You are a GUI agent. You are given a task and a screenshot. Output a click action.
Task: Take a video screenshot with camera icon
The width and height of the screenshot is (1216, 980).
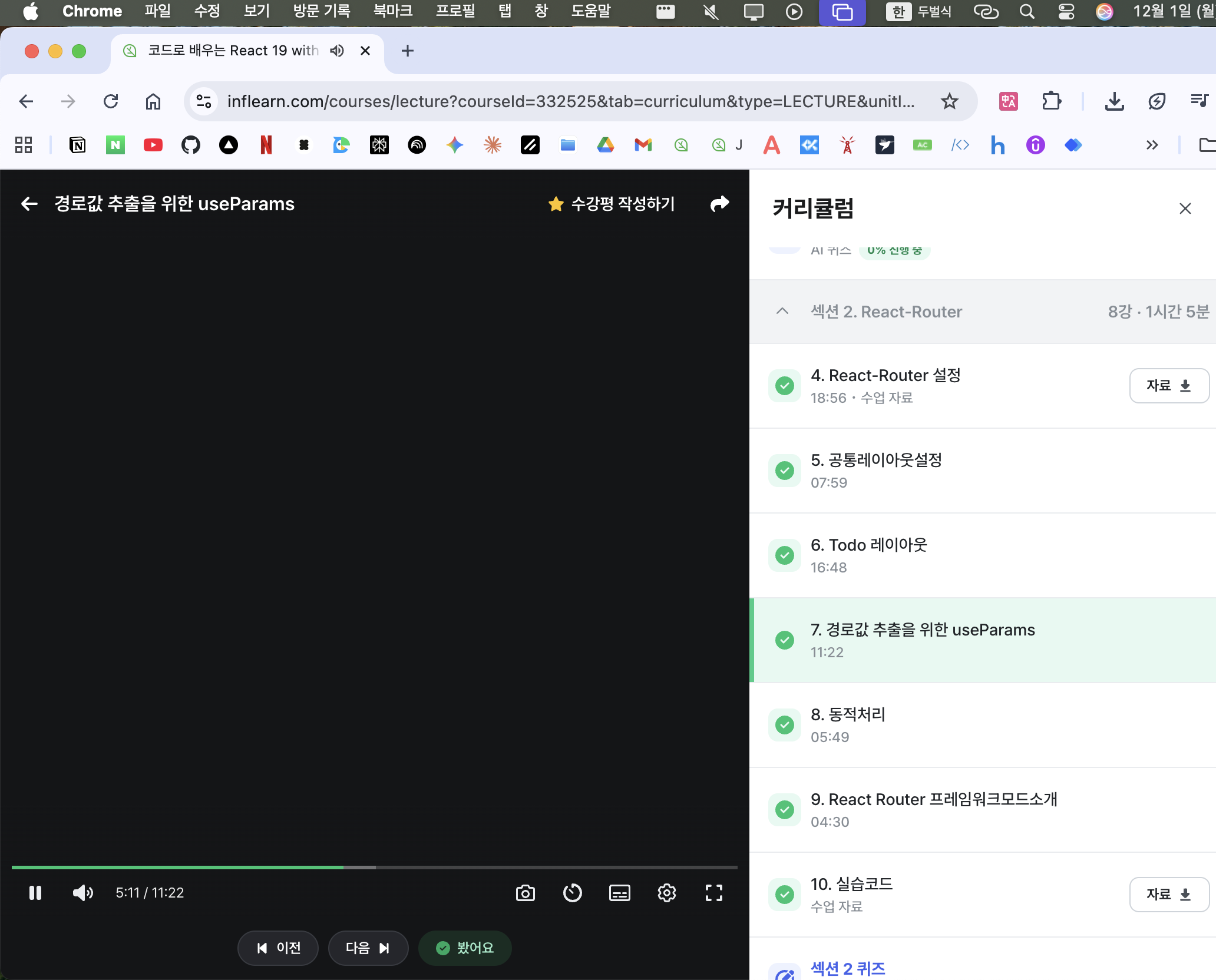point(525,893)
